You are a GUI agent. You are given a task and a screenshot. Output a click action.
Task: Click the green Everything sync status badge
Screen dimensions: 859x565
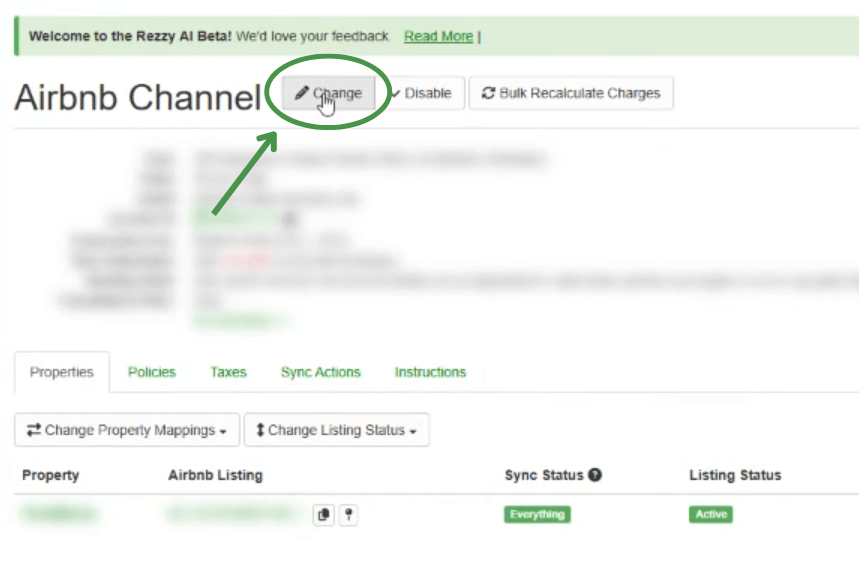[536, 515]
